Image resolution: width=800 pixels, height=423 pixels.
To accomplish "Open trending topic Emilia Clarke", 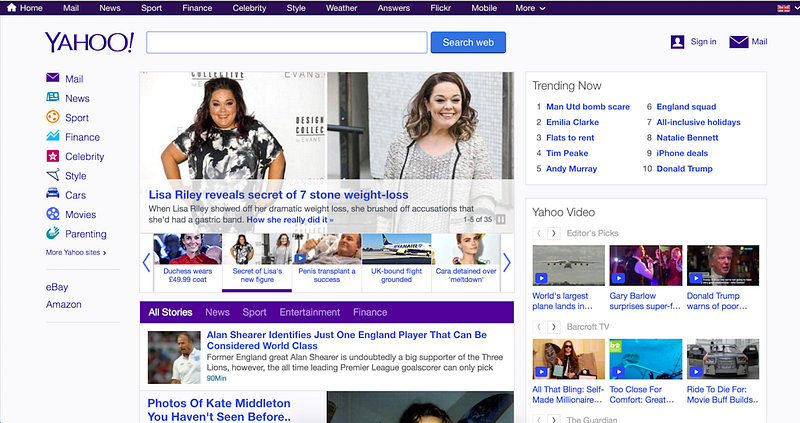I will tap(572, 122).
